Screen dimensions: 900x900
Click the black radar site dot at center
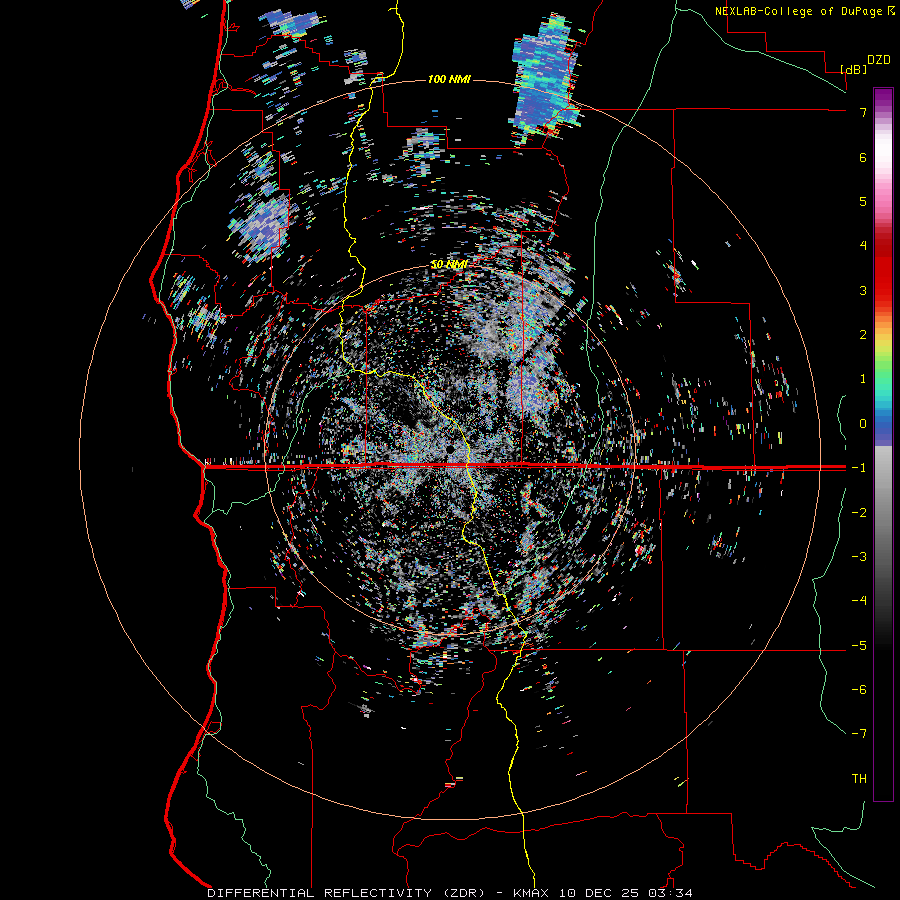(450, 448)
